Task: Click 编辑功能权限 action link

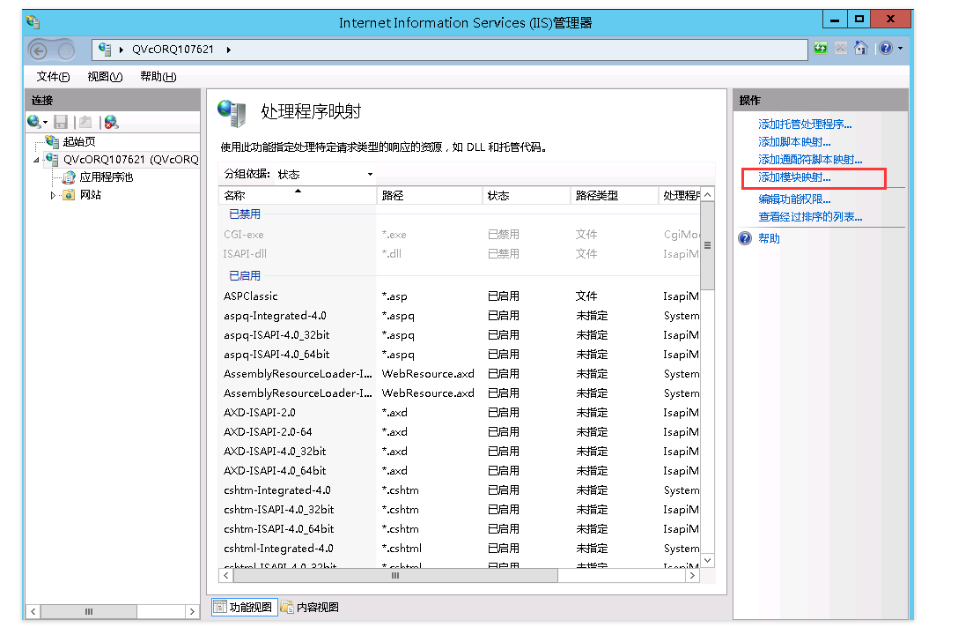Action: [794, 199]
